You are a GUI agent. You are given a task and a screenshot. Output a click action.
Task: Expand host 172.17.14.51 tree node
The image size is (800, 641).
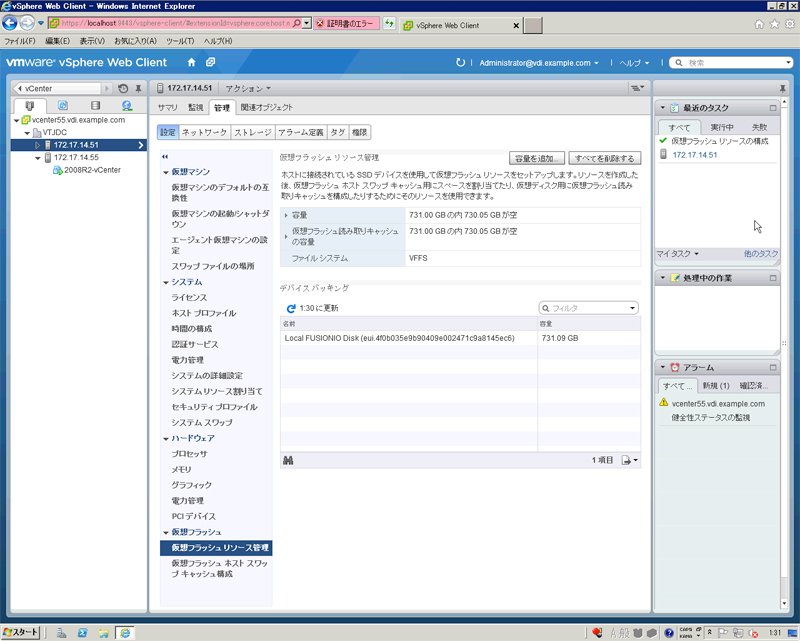(37, 145)
